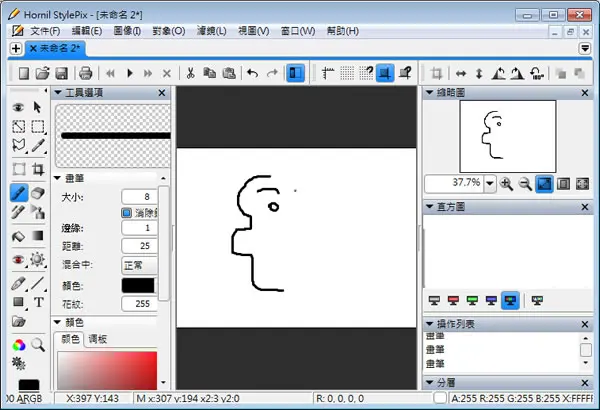Image resolution: width=600 pixels, height=410 pixels.
Task: Click the Flip Horizontal icon
Action: click(x=461, y=73)
